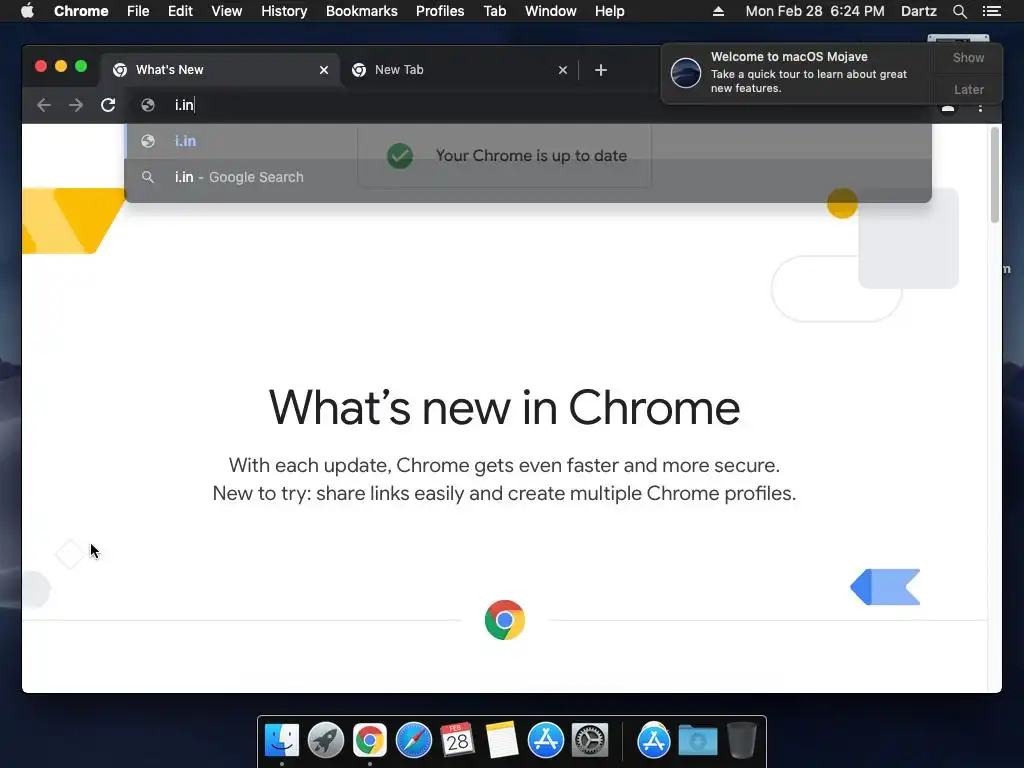
Task: Open the Edit menu
Action: tap(180, 11)
